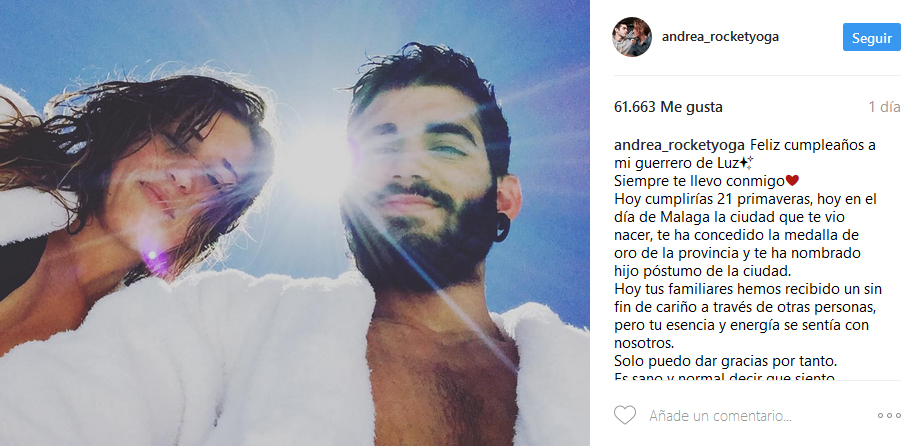Screen dimensions: 907x446
Task: Open the andrea_rocketyoga username in the header
Action: [x=720, y=36]
